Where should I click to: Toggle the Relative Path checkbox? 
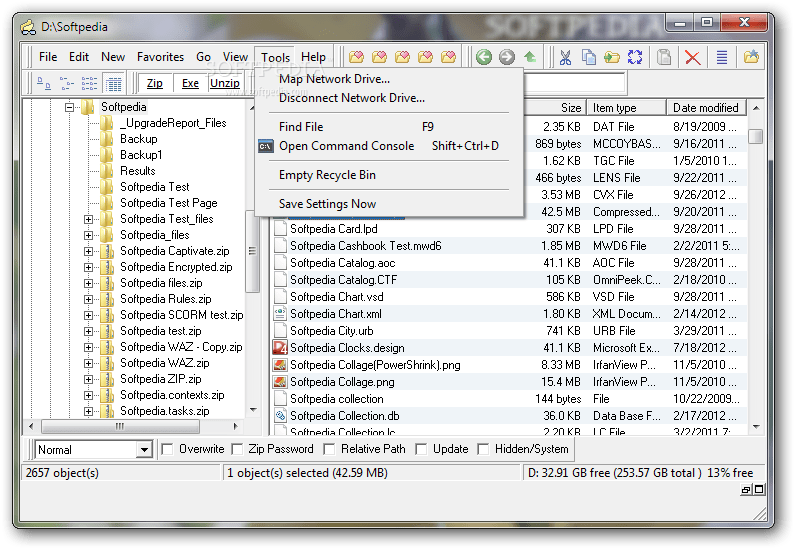pyautogui.click(x=330, y=449)
